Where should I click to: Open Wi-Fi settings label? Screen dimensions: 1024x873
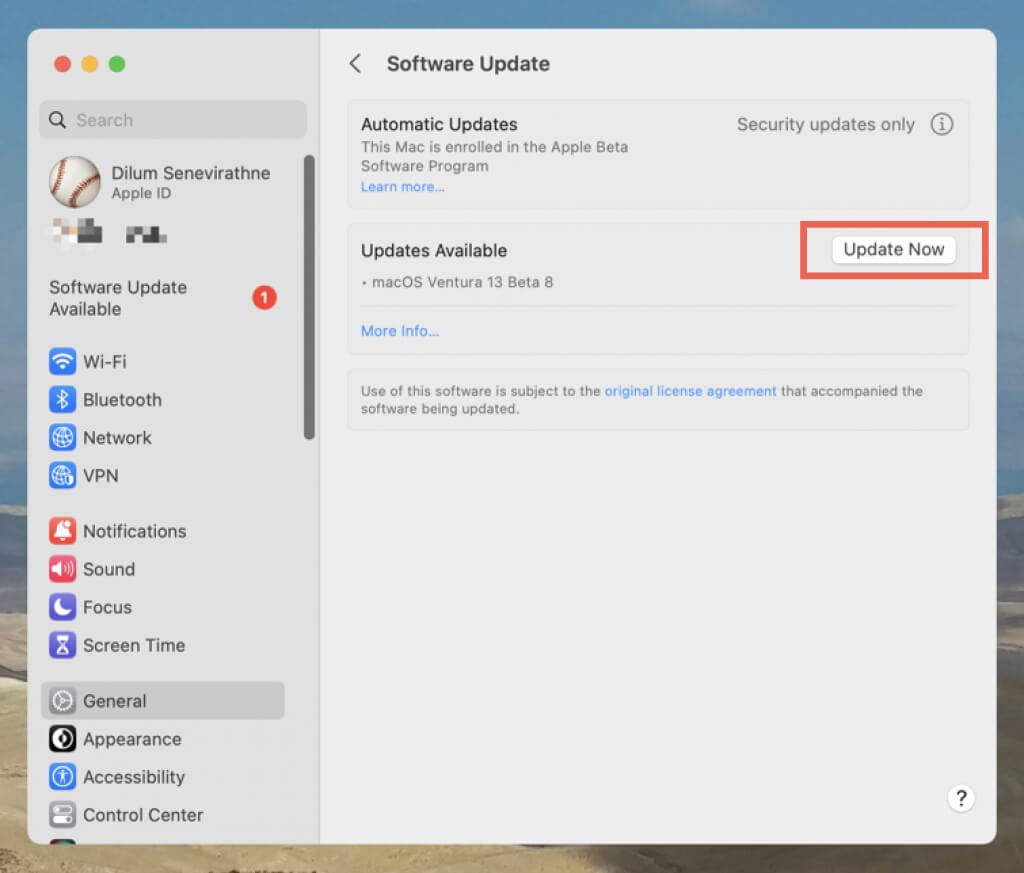[105, 362]
